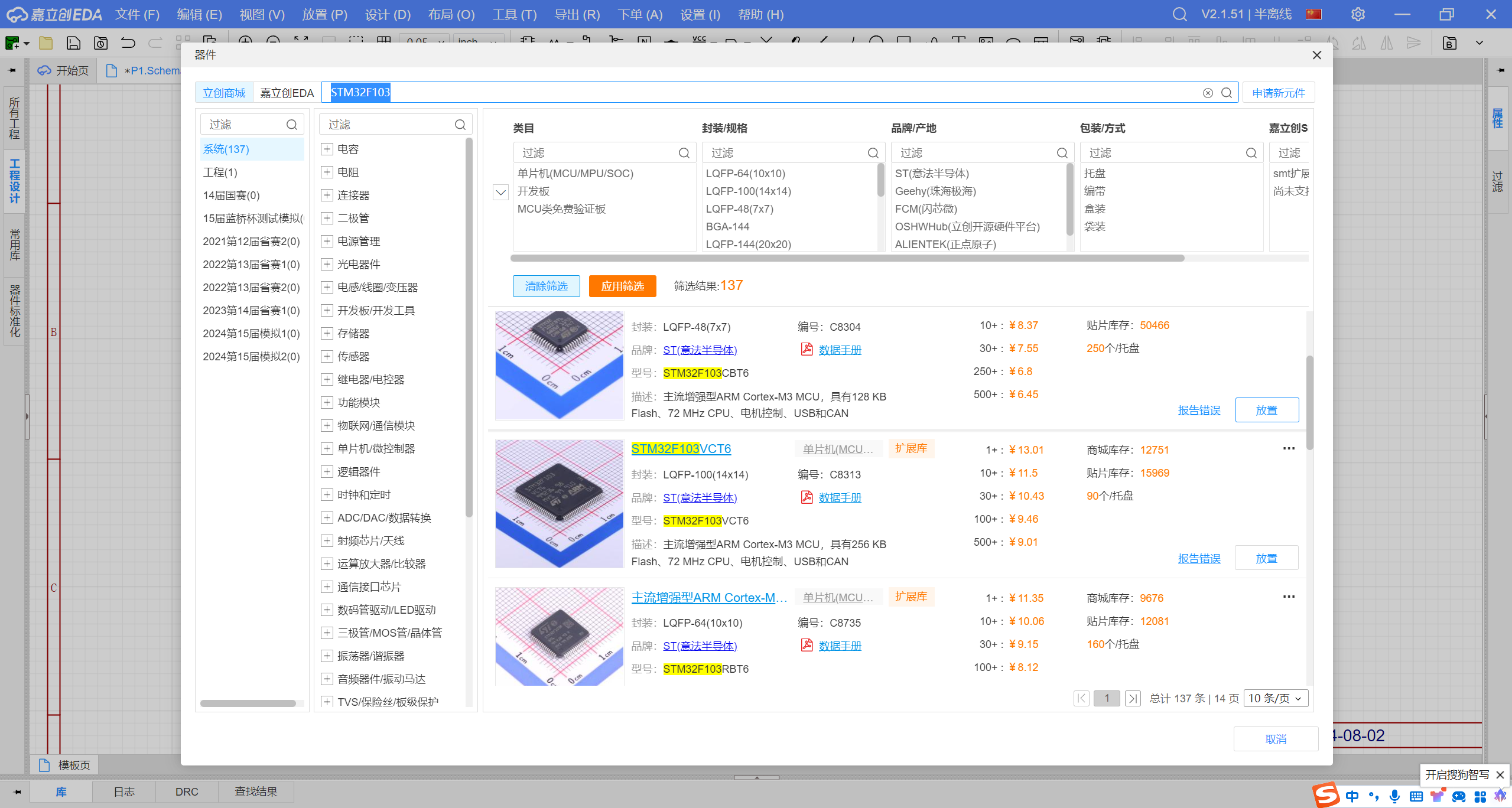Viewport: 1512px width, 808px height.
Task: Click the Sogou input method S logo
Action: pos(1325,795)
